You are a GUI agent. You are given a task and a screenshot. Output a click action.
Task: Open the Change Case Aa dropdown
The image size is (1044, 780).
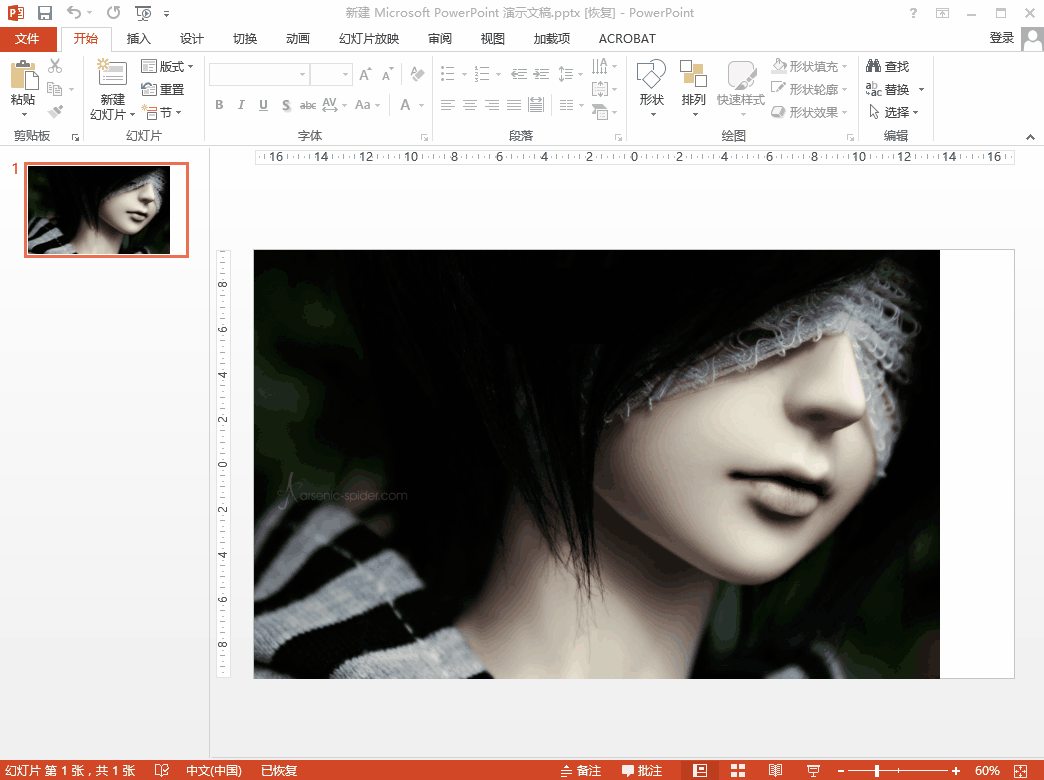[367, 105]
